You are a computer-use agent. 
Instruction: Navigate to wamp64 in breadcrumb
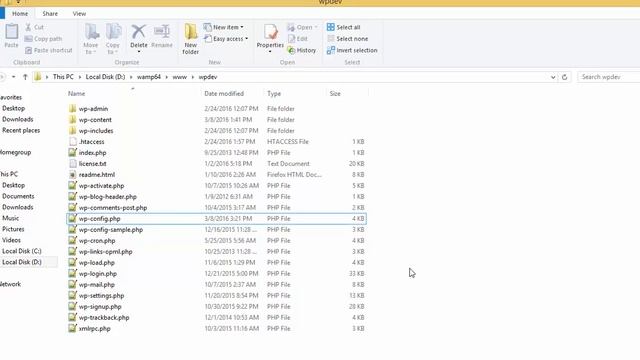pyautogui.click(x=149, y=77)
